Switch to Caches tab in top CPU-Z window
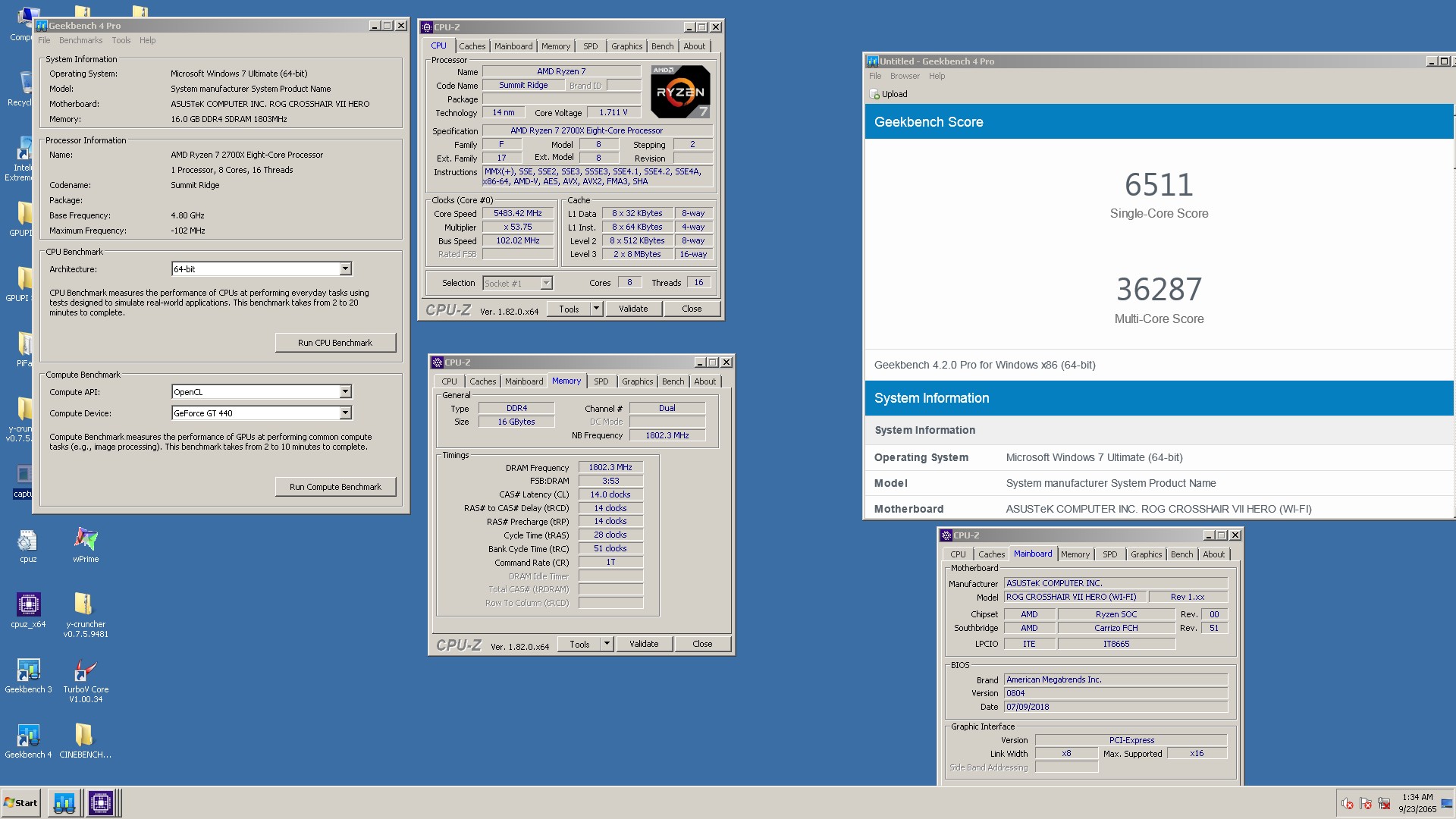The width and height of the screenshot is (1456, 819). point(472,47)
